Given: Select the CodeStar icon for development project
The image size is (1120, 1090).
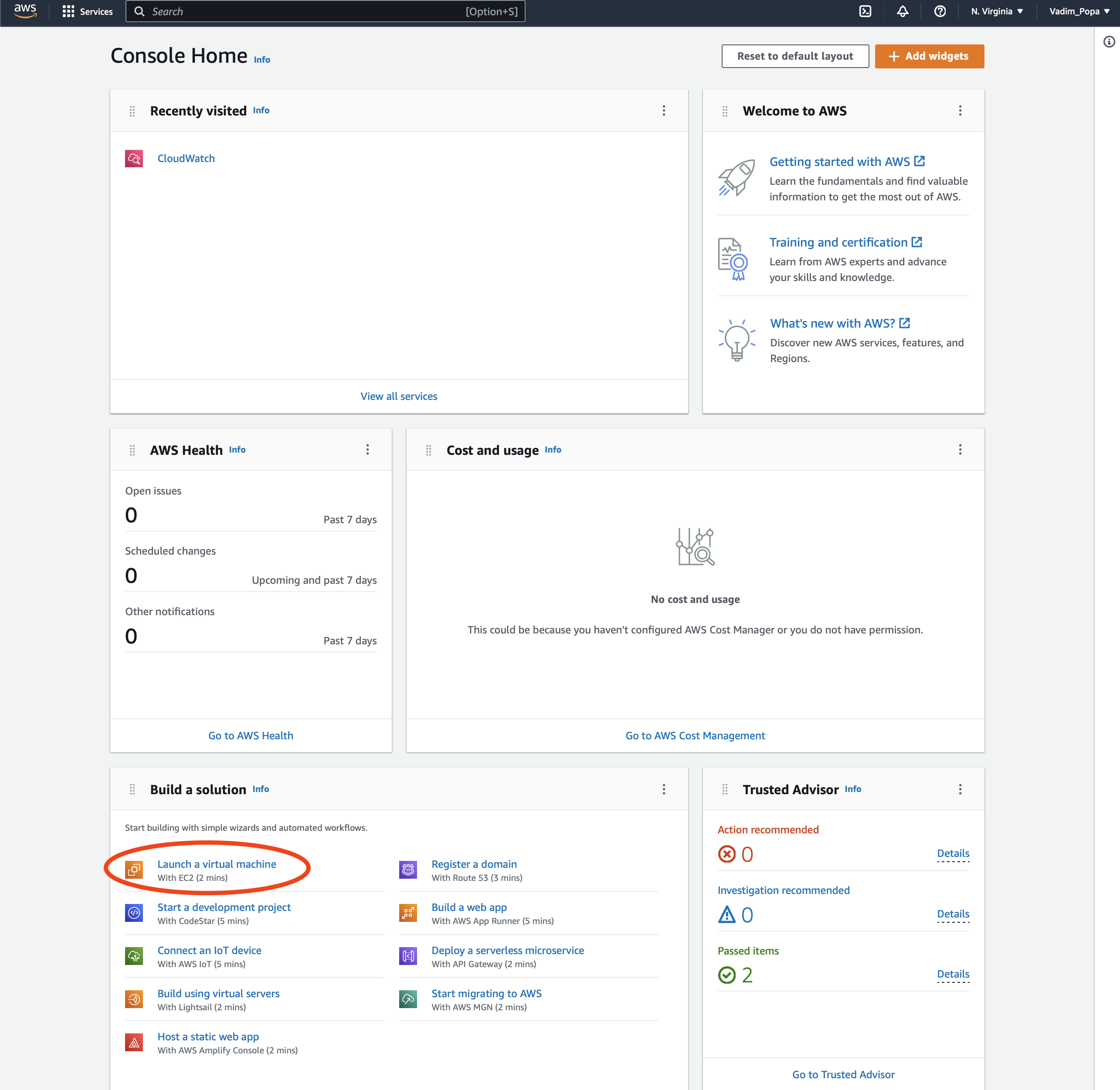Looking at the screenshot, I should (134, 913).
